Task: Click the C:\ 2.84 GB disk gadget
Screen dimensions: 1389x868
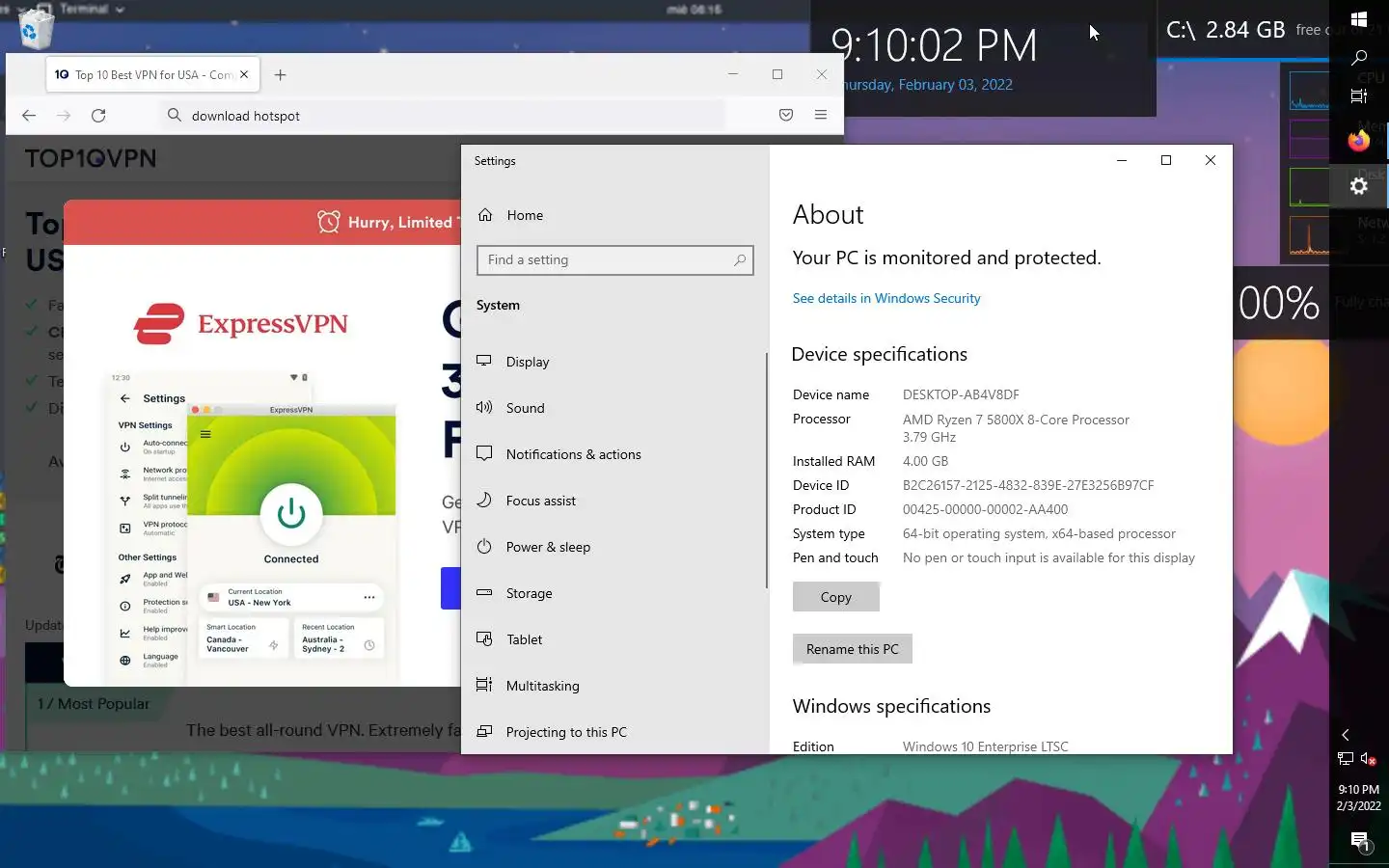Action: click(x=1244, y=30)
